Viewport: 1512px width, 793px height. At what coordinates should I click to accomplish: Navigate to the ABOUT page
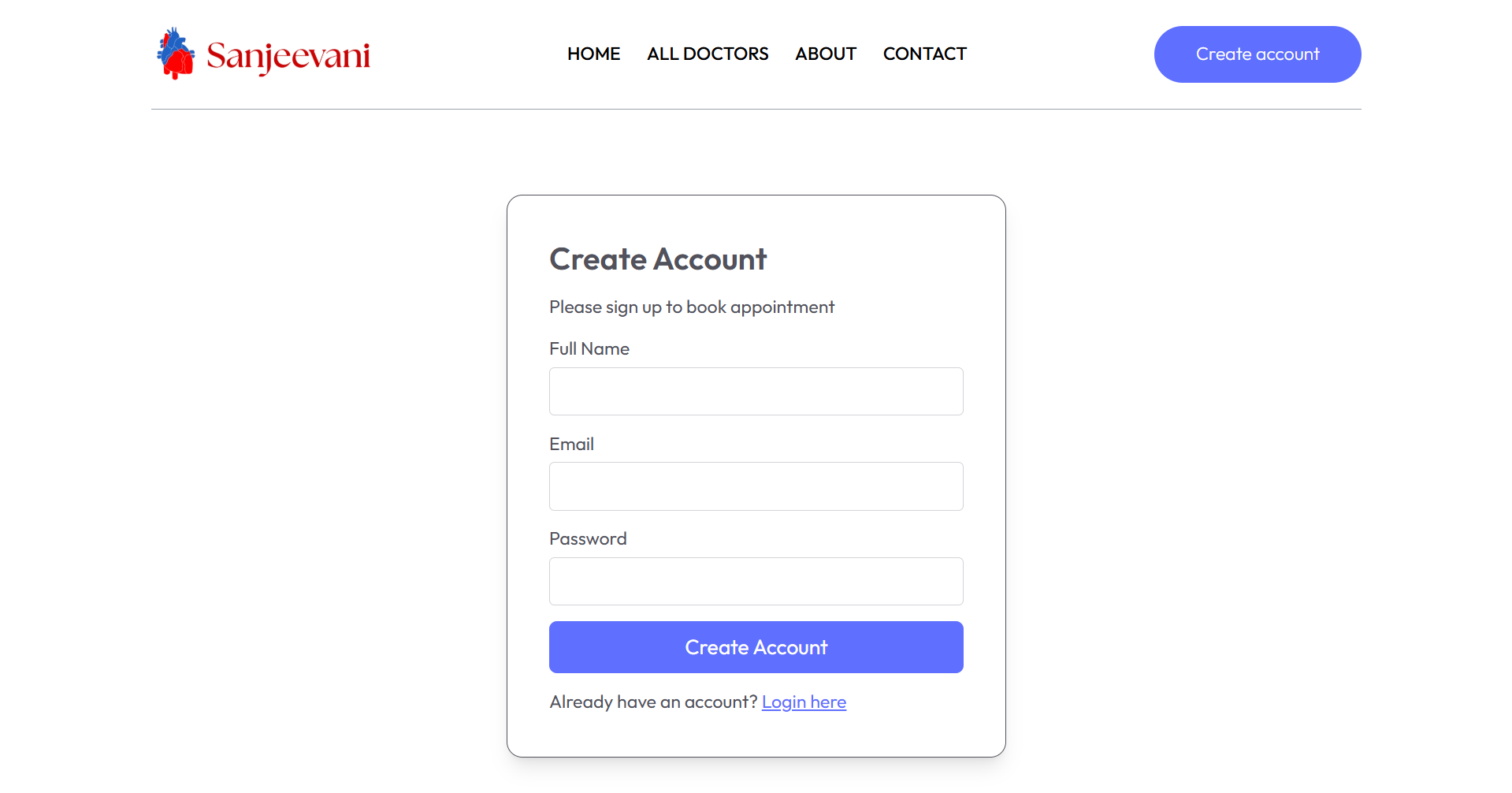pos(825,54)
